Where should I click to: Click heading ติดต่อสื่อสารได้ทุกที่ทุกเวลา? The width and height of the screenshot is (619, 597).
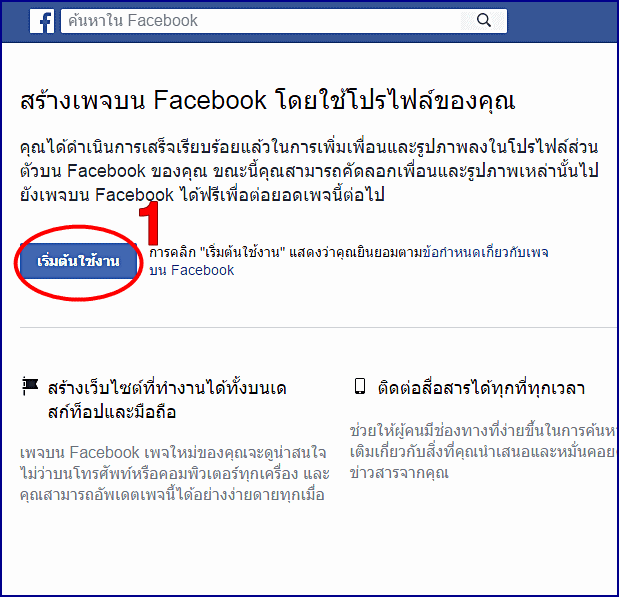click(x=481, y=388)
